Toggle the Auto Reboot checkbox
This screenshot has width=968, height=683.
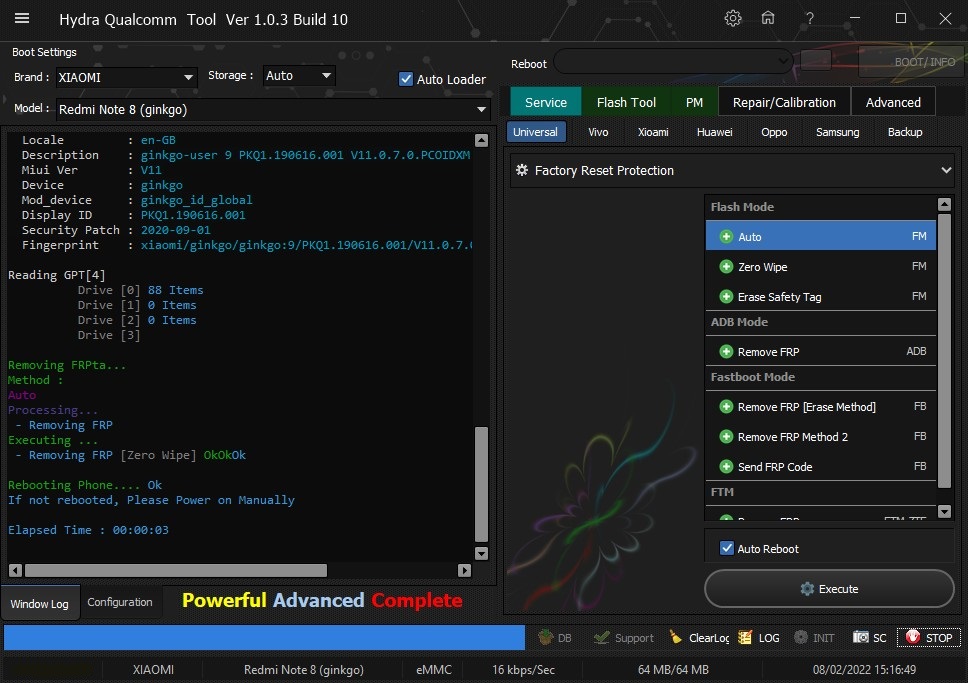pyautogui.click(x=727, y=548)
